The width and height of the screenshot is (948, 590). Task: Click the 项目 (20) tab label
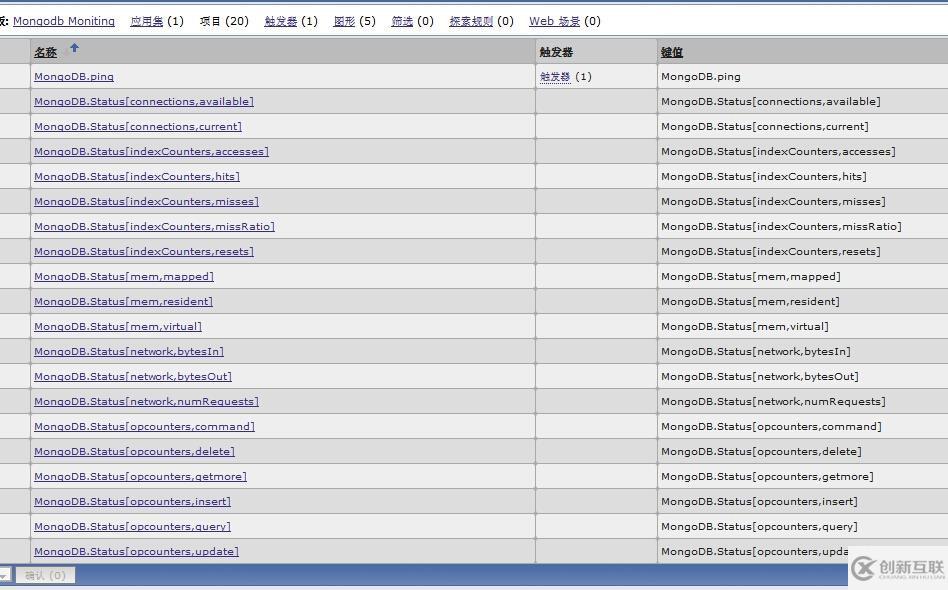tap(224, 21)
